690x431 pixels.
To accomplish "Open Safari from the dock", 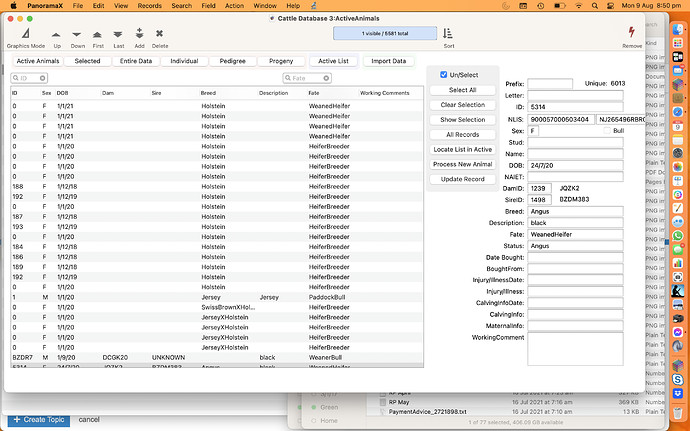I will (678, 112).
